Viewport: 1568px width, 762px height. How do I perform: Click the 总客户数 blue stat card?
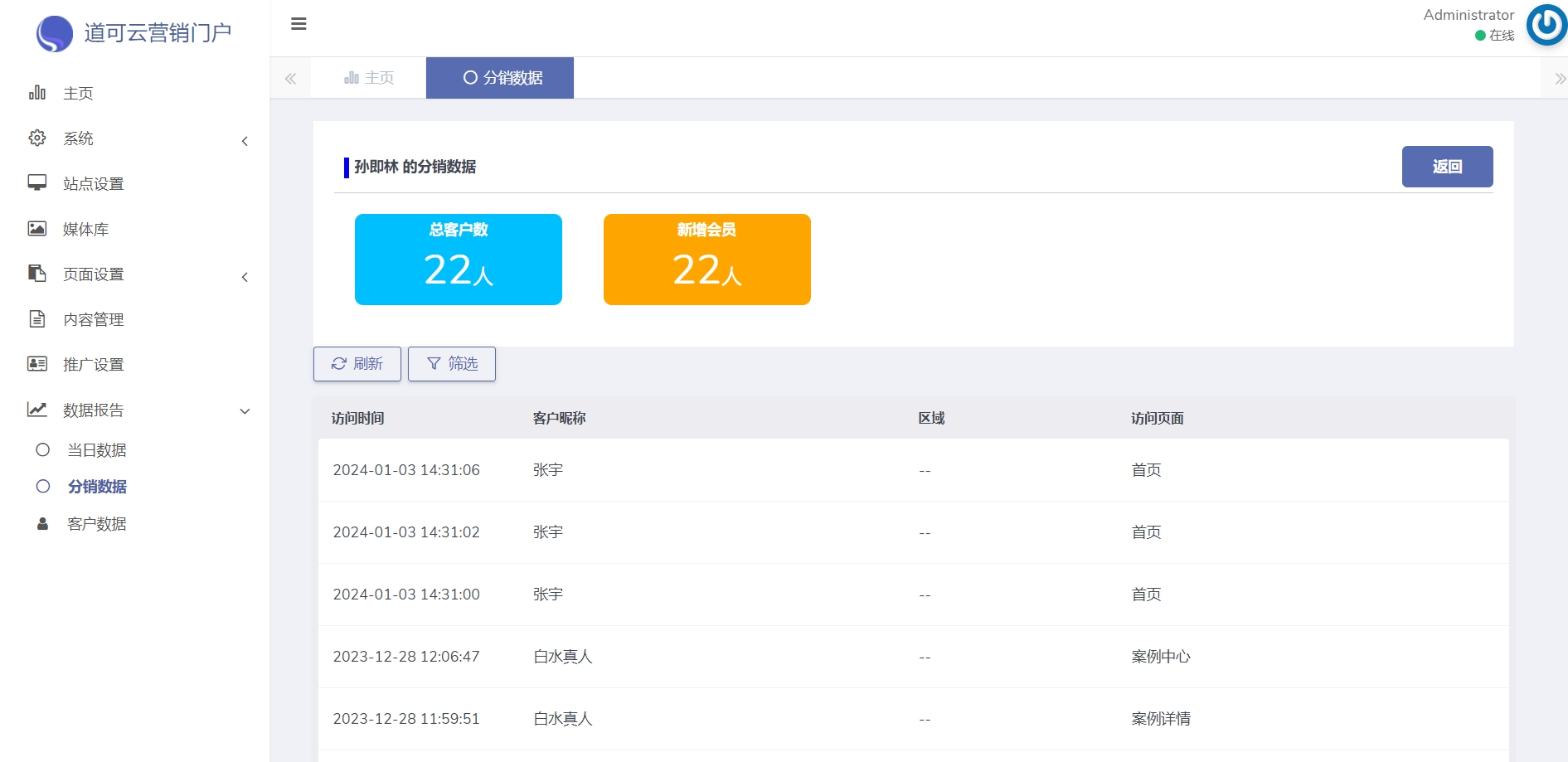(x=459, y=260)
